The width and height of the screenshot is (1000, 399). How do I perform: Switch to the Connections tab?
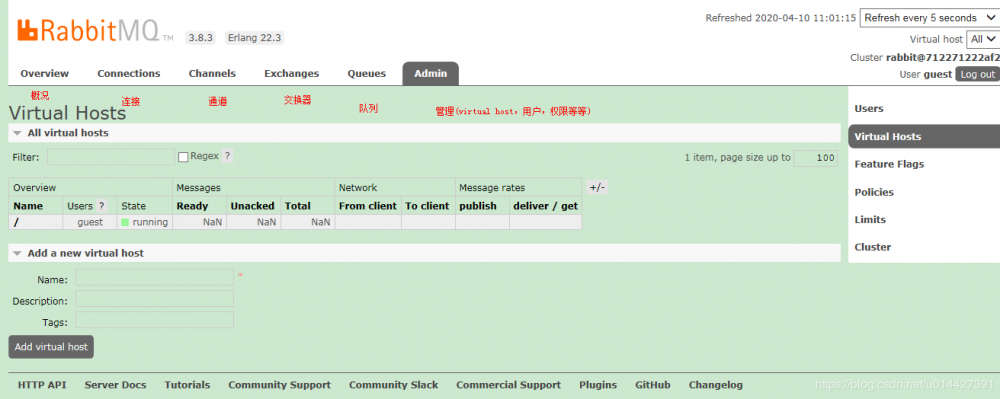(129, 73)
